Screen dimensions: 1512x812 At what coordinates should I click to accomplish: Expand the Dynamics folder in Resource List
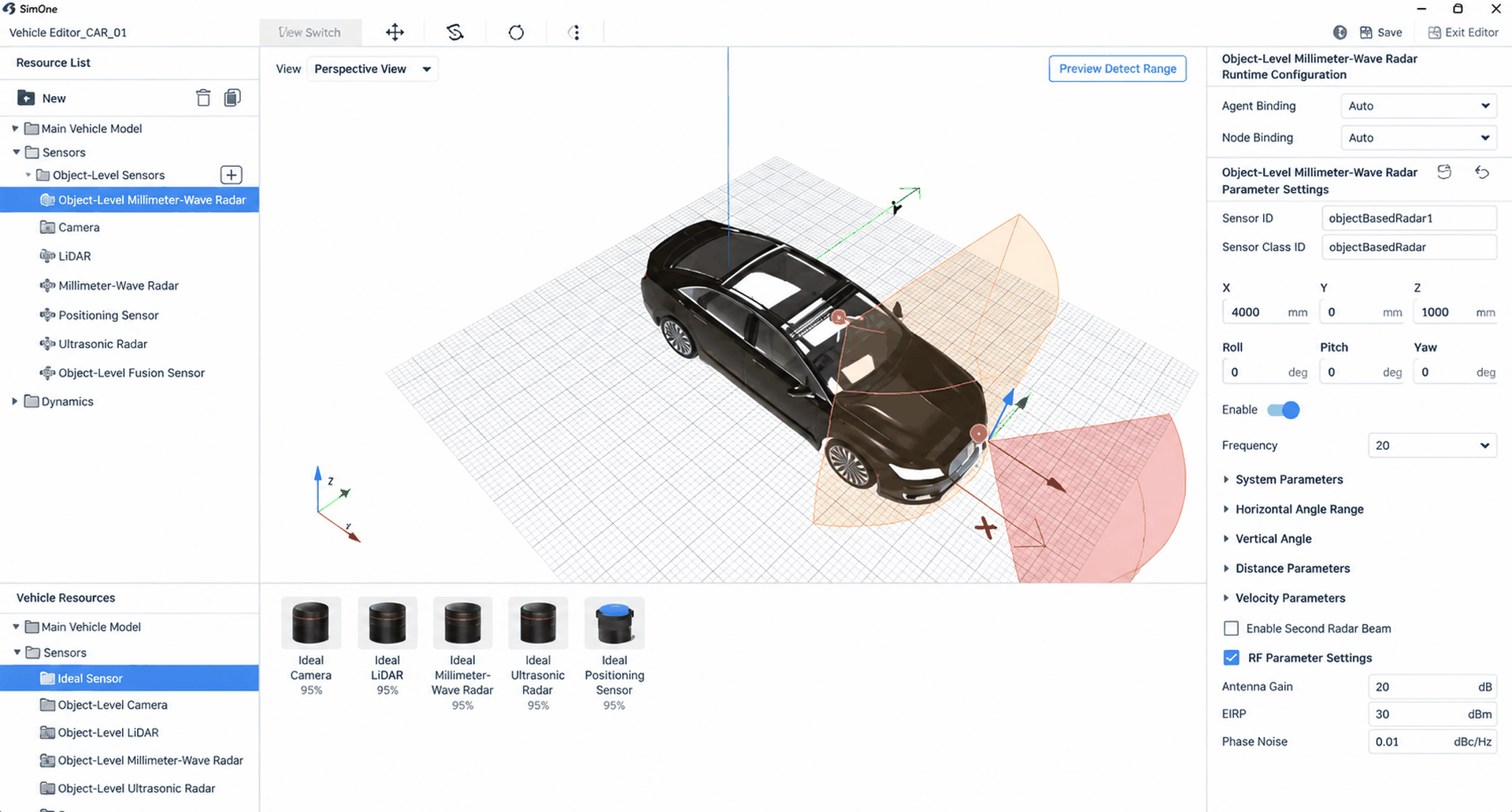[x=14, y=401]
